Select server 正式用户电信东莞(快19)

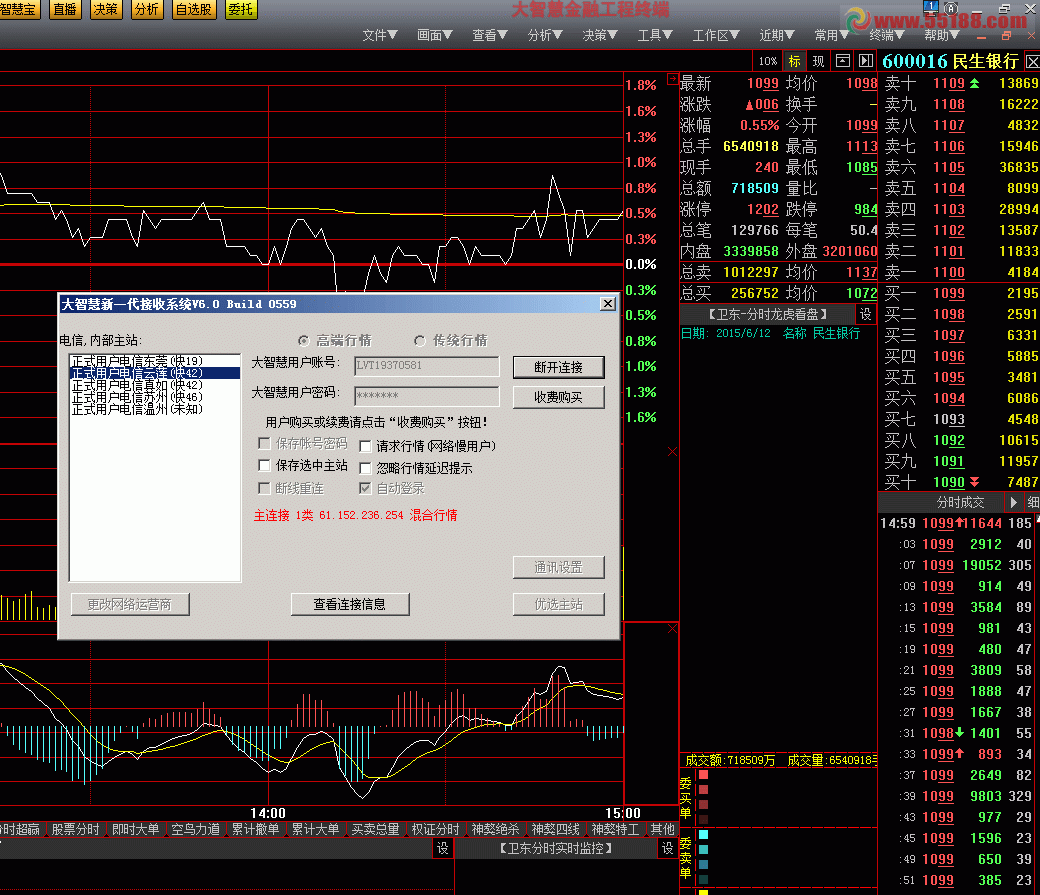coord(155,361)
